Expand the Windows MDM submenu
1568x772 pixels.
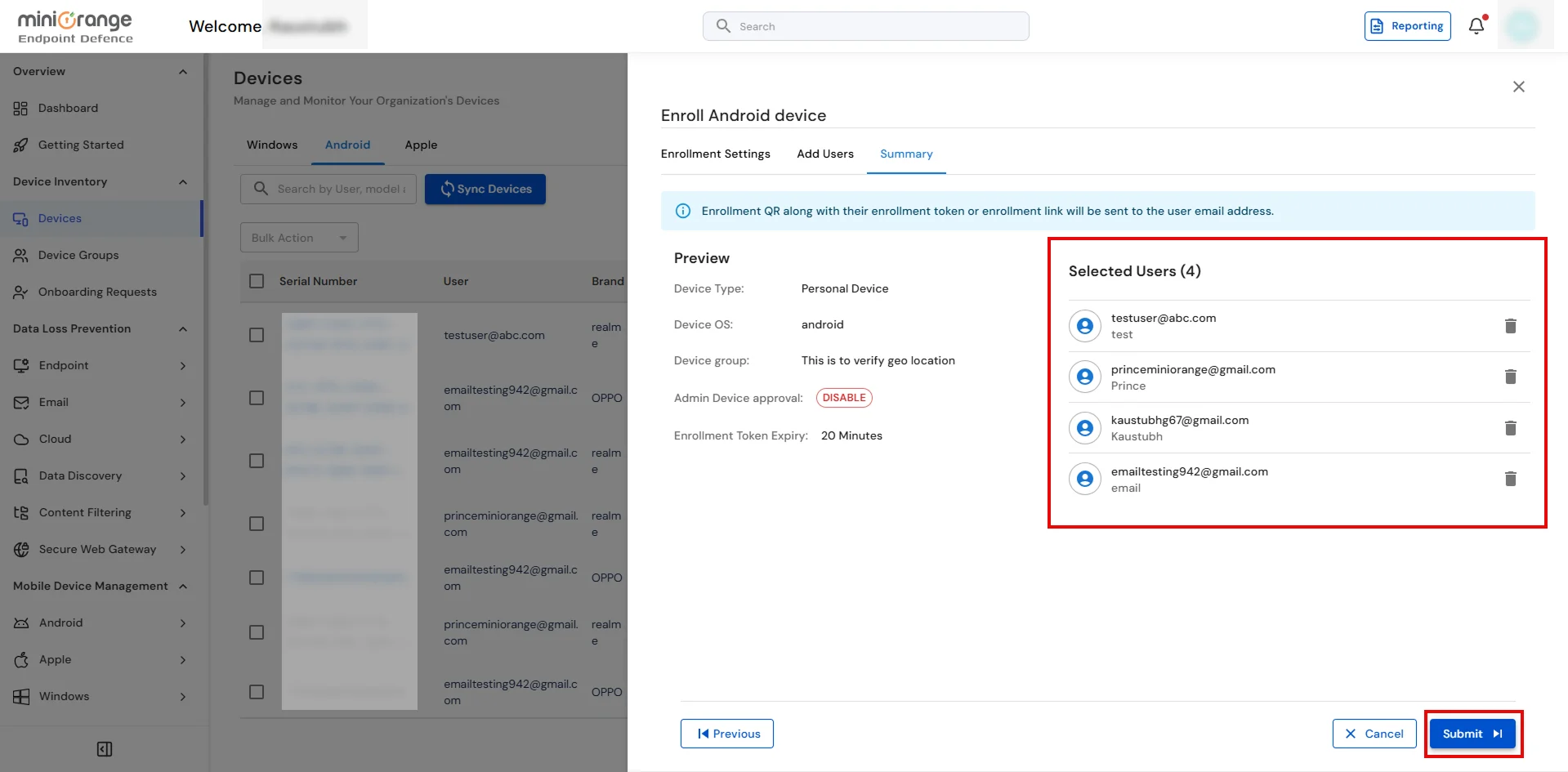pyautogui.click(x=183, y=697)
